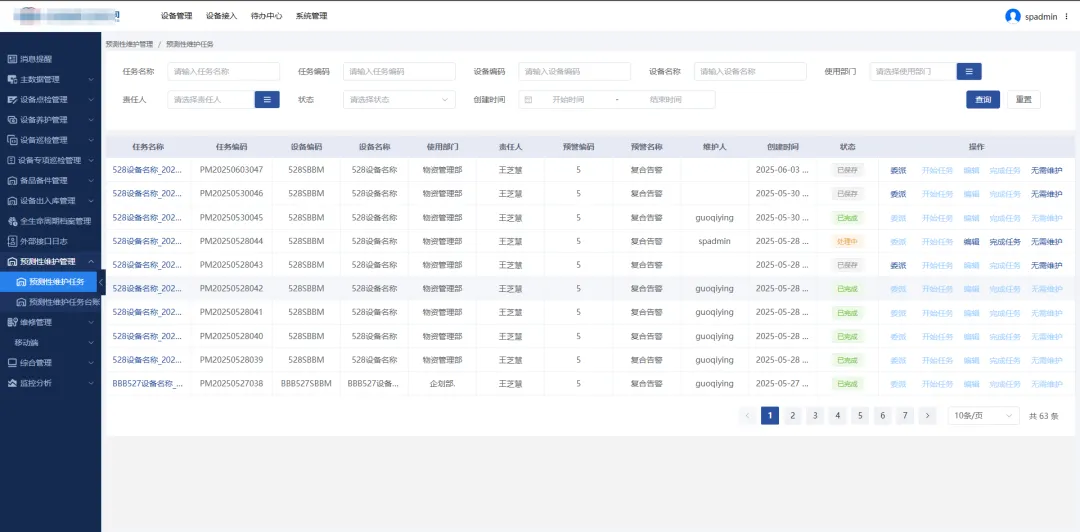1080x532 pixels.
Task: Click the calendar icon in 创建时间 field
Action: 528,100
